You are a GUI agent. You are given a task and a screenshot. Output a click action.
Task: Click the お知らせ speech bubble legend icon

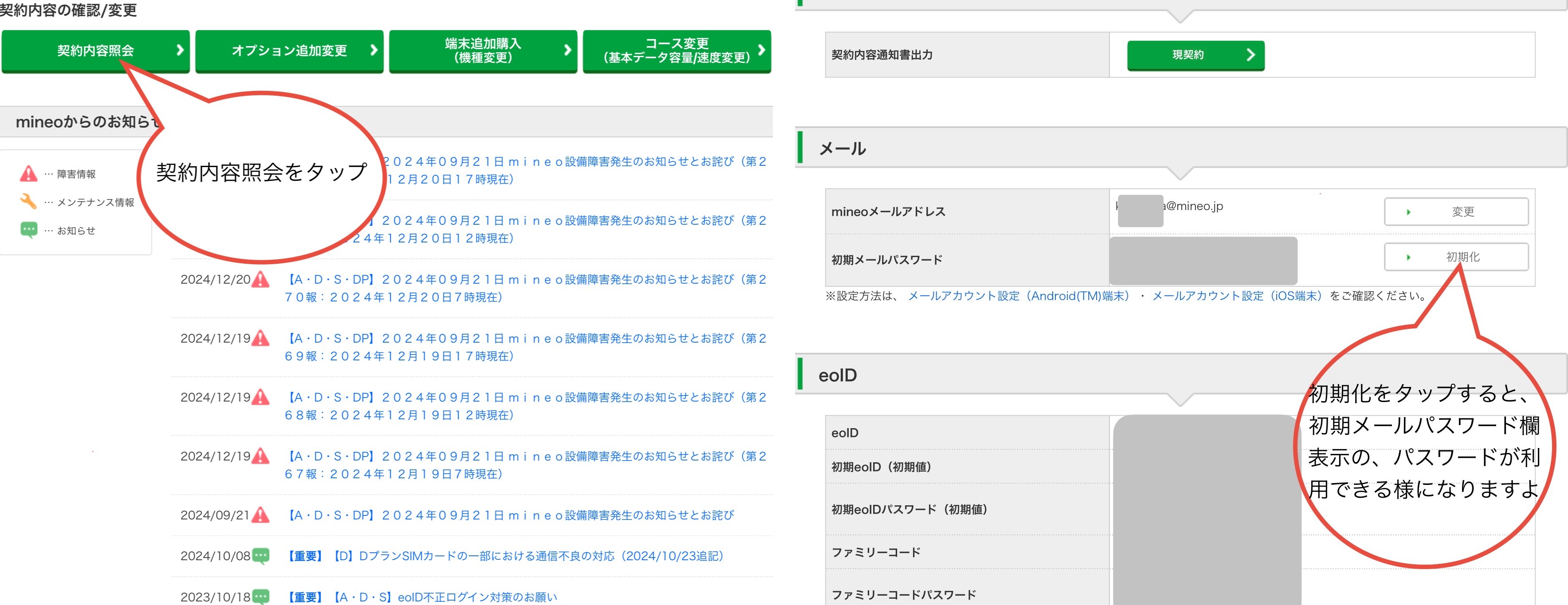[29, 230]
